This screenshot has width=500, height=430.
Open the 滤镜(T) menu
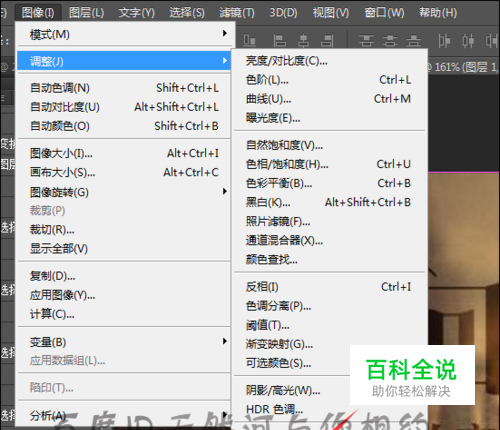[x=237, y=13]
